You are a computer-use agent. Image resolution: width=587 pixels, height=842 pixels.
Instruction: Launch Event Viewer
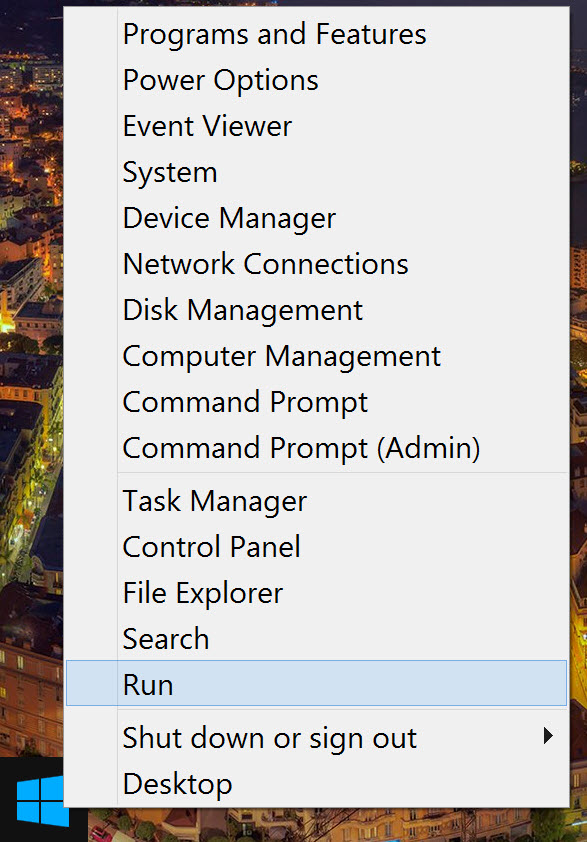point(206,126)
